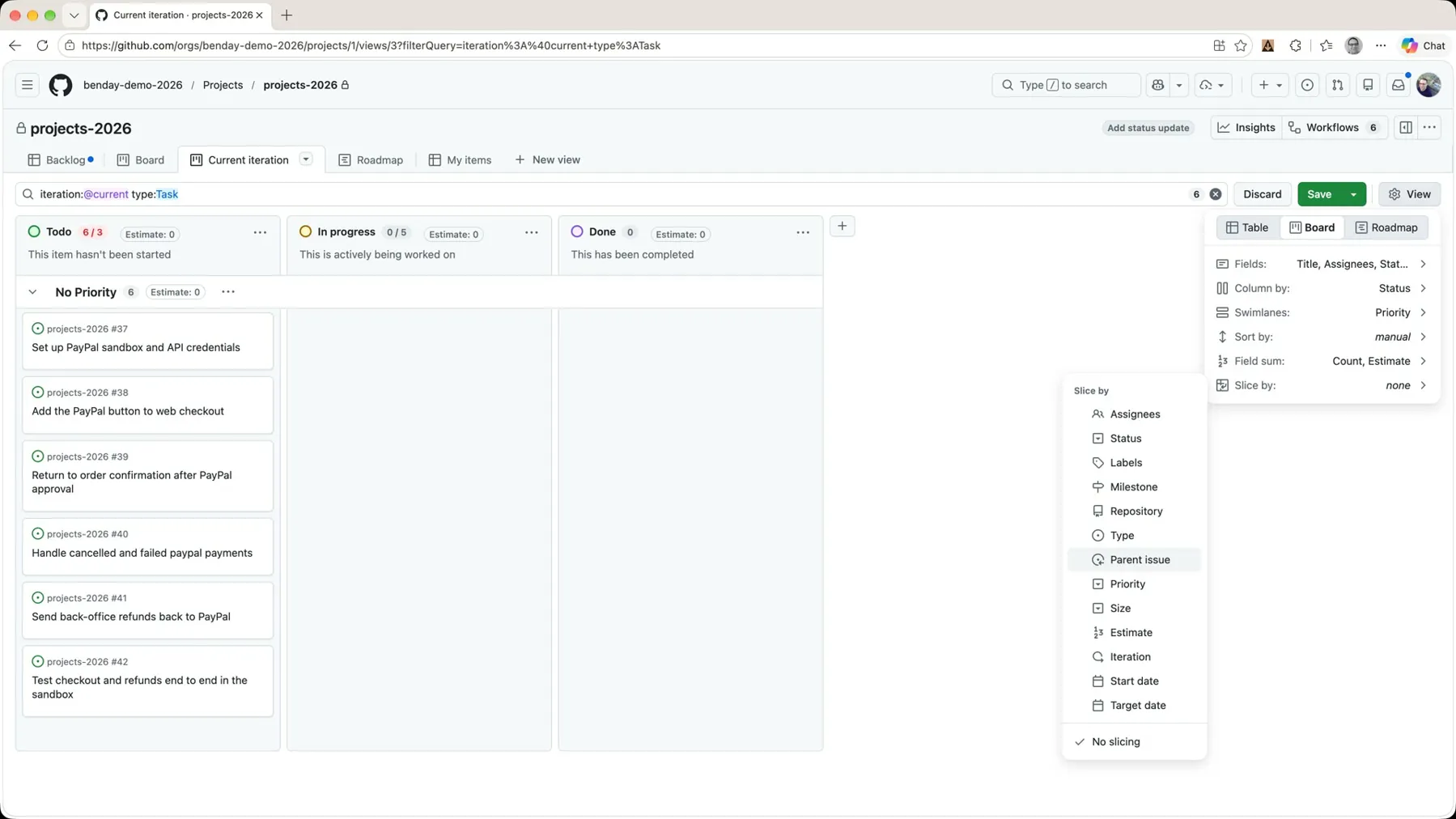This screenshot has height=819, width=1456.
Task: Open the repositories icon in the header
Action: (1368, 85)
